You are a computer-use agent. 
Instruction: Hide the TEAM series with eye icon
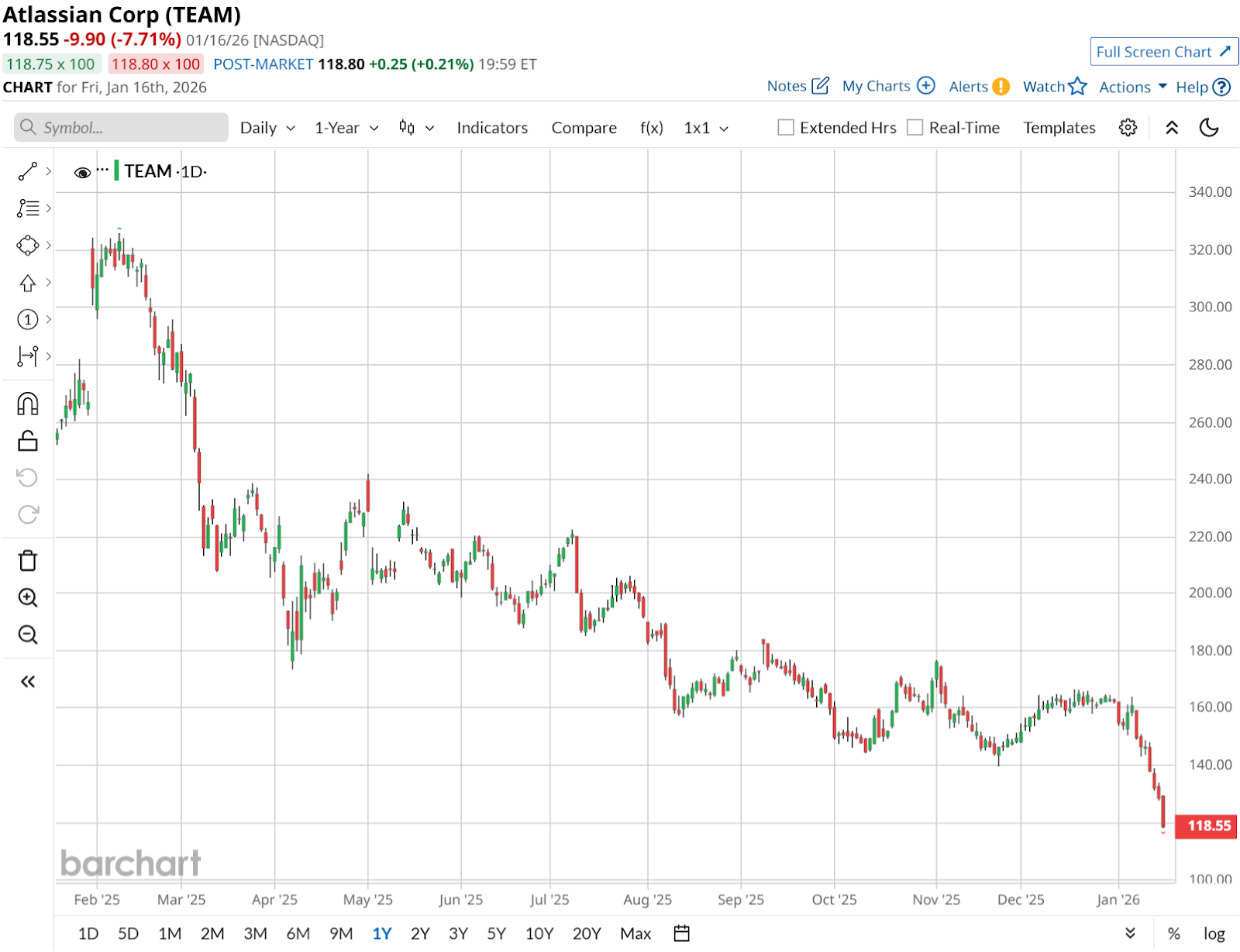pyautogui.click(x=82, y=172)
